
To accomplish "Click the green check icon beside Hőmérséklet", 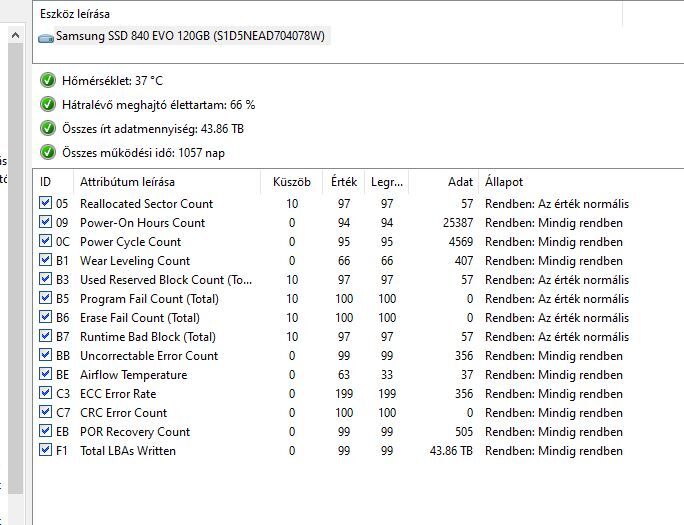I will tap(48, 80).
